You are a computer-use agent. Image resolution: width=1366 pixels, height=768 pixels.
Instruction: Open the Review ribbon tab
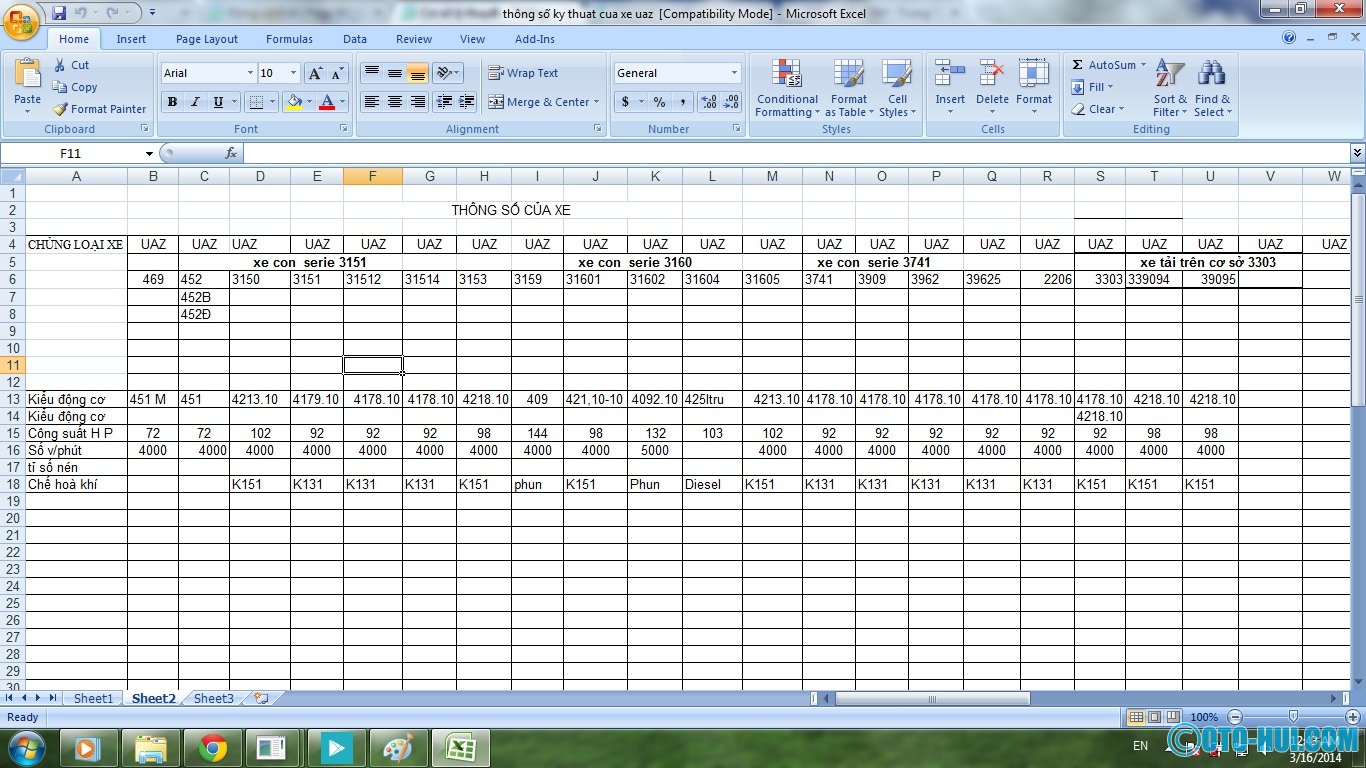(x=413, y=39)
